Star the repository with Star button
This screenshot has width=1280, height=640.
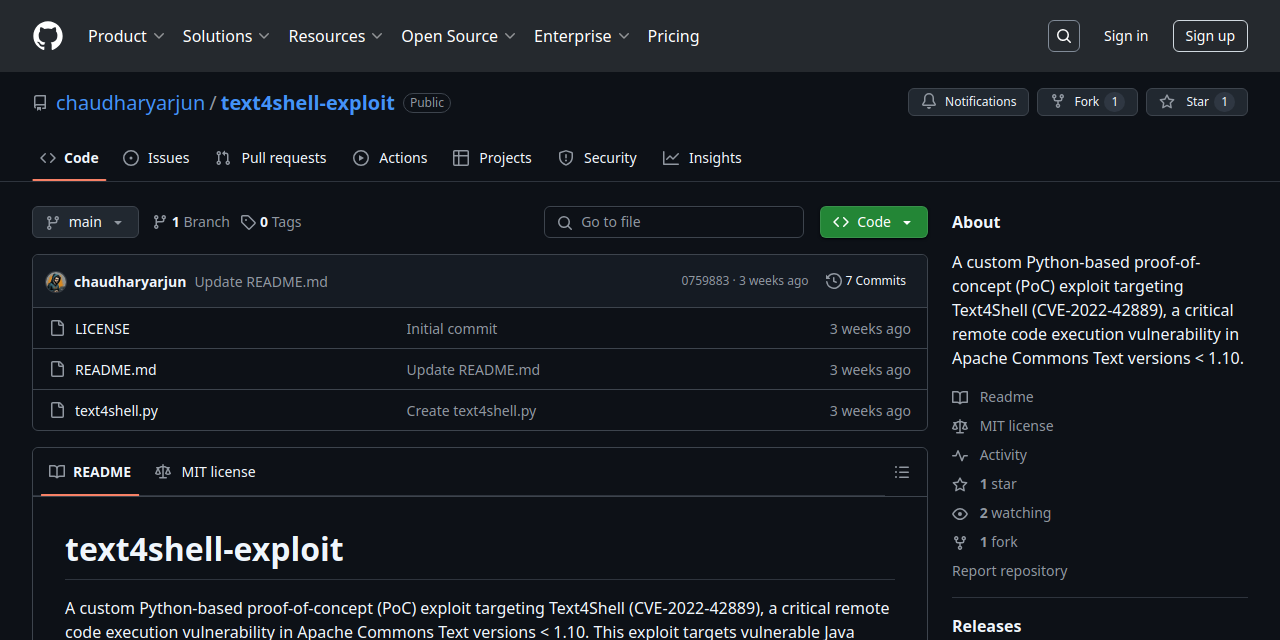(1197, 102)
